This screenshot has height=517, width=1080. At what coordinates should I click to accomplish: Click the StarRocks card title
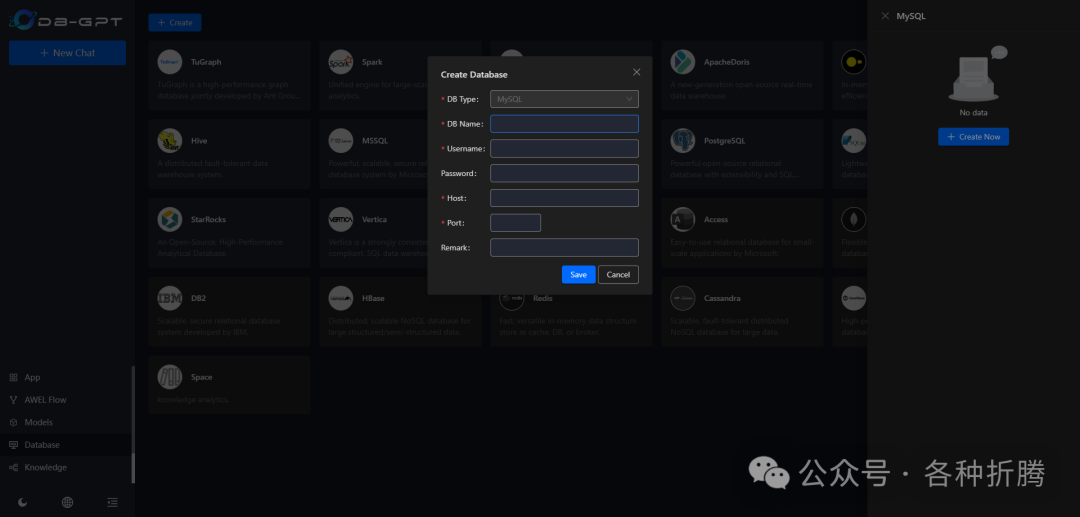pos(208,220)
